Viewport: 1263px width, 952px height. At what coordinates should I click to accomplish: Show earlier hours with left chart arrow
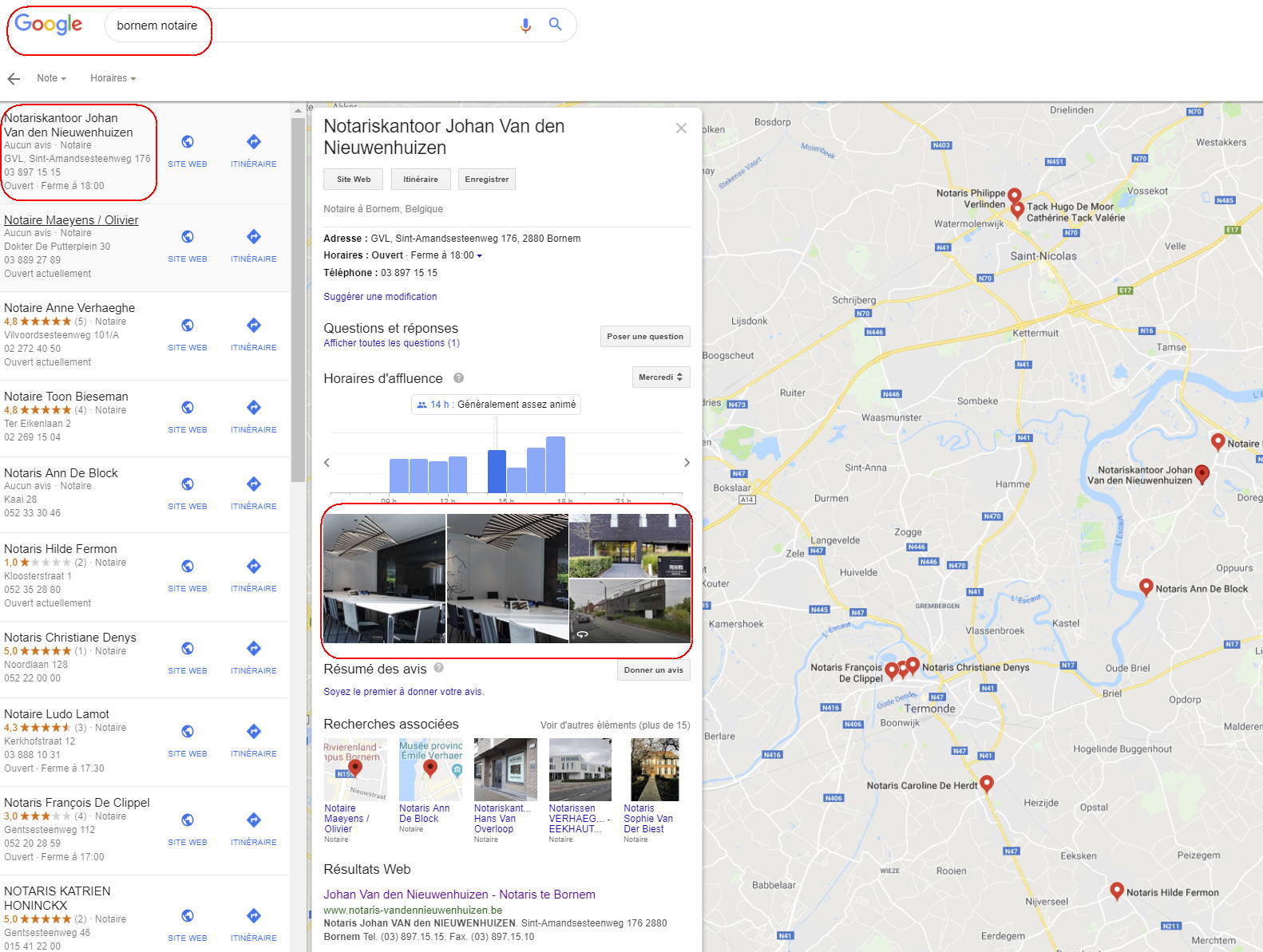pyautogui.click(x=327, y=463)
